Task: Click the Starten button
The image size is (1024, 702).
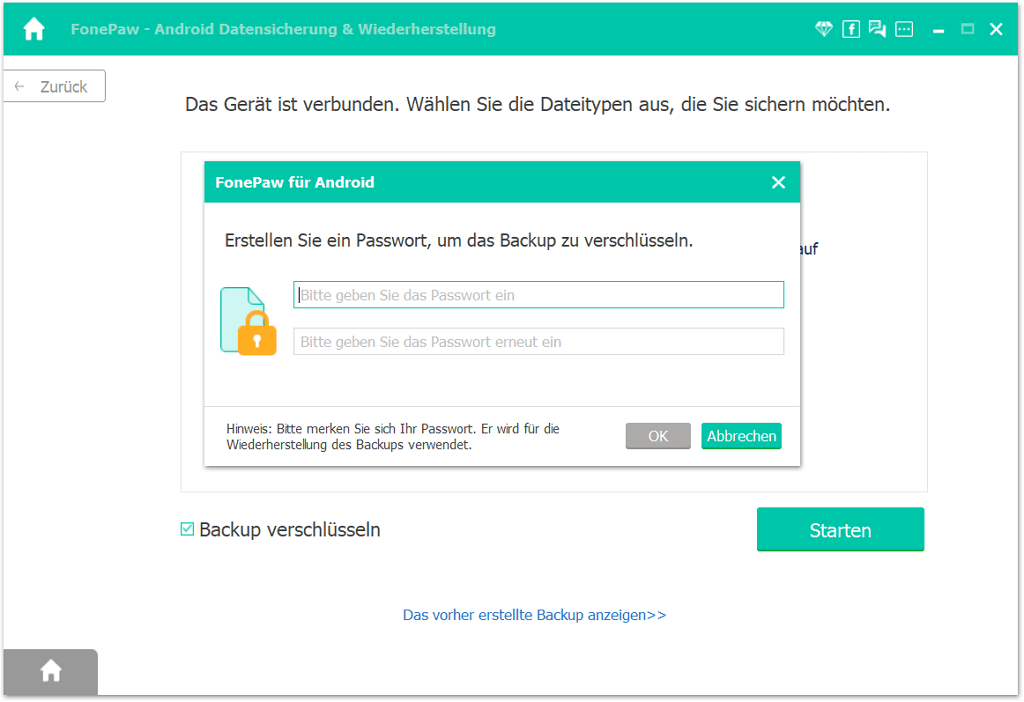Action: [840, 530]
